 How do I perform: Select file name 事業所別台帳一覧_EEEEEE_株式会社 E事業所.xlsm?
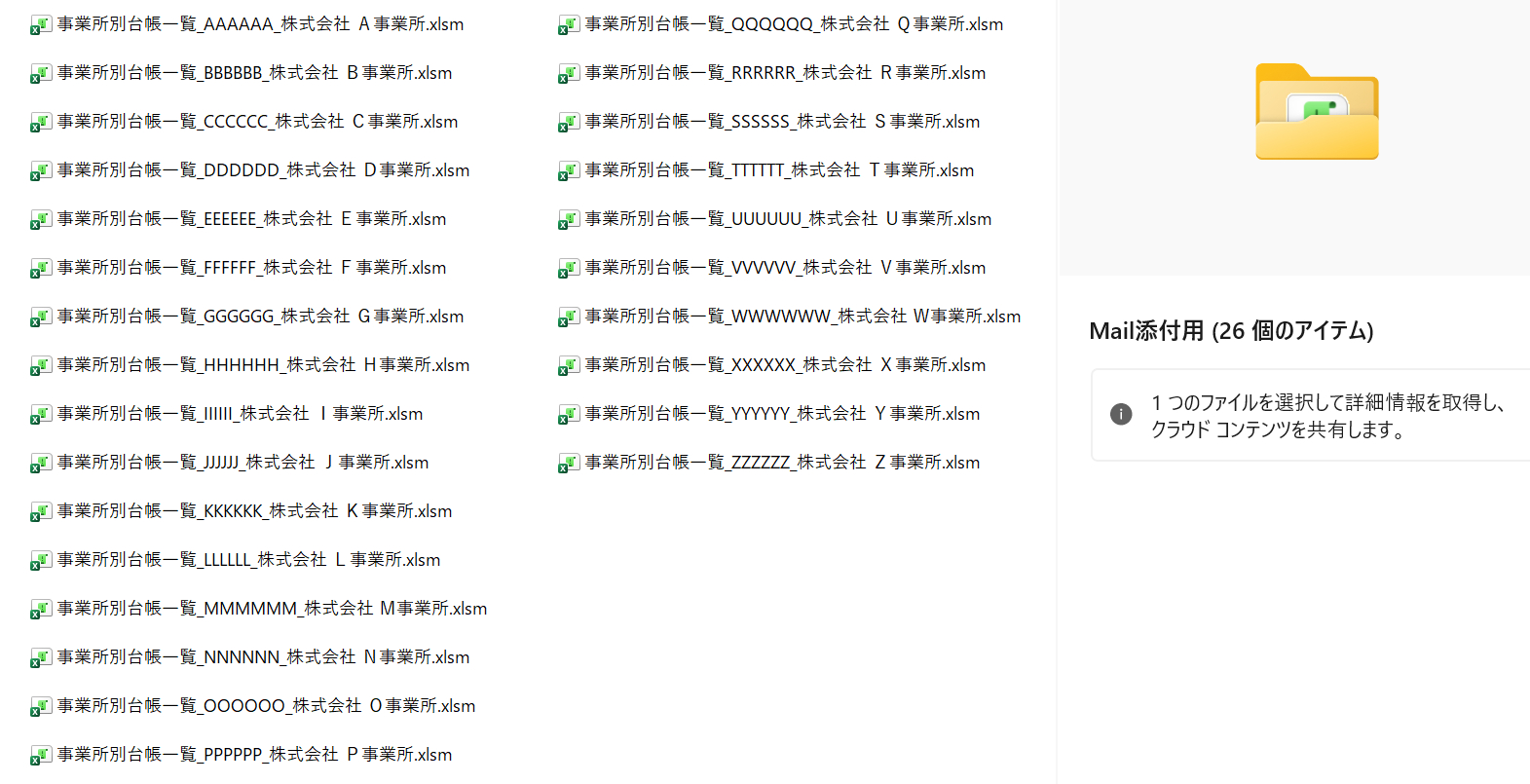tap(251, 219)
